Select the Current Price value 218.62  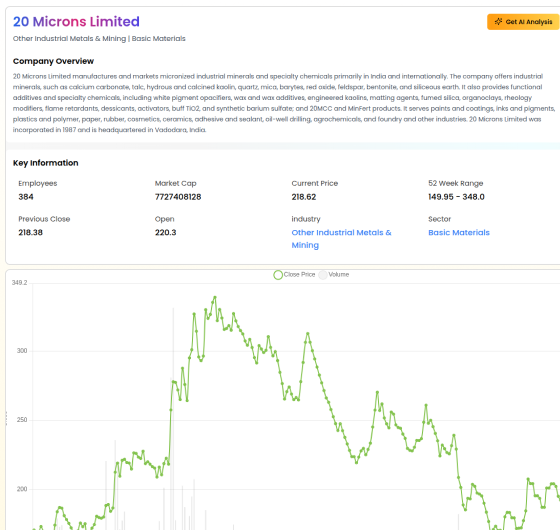pyautogui.click(x=304, y=197)
